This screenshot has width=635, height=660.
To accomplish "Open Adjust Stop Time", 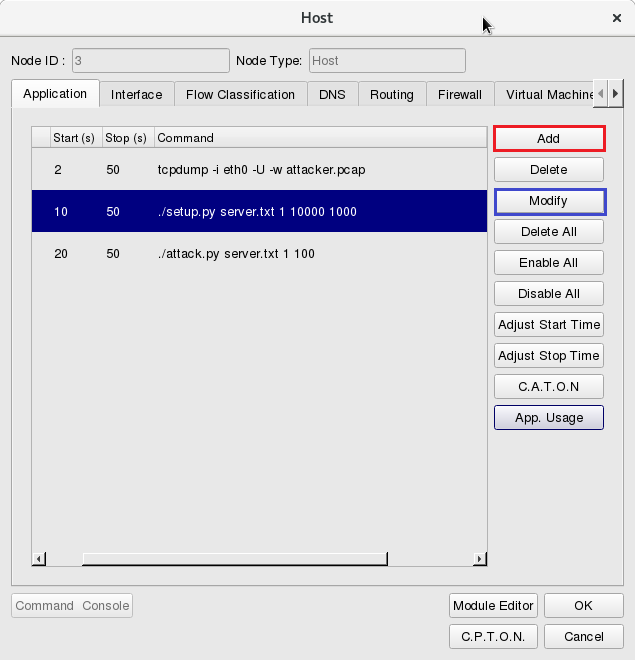I will coord(549,356).
